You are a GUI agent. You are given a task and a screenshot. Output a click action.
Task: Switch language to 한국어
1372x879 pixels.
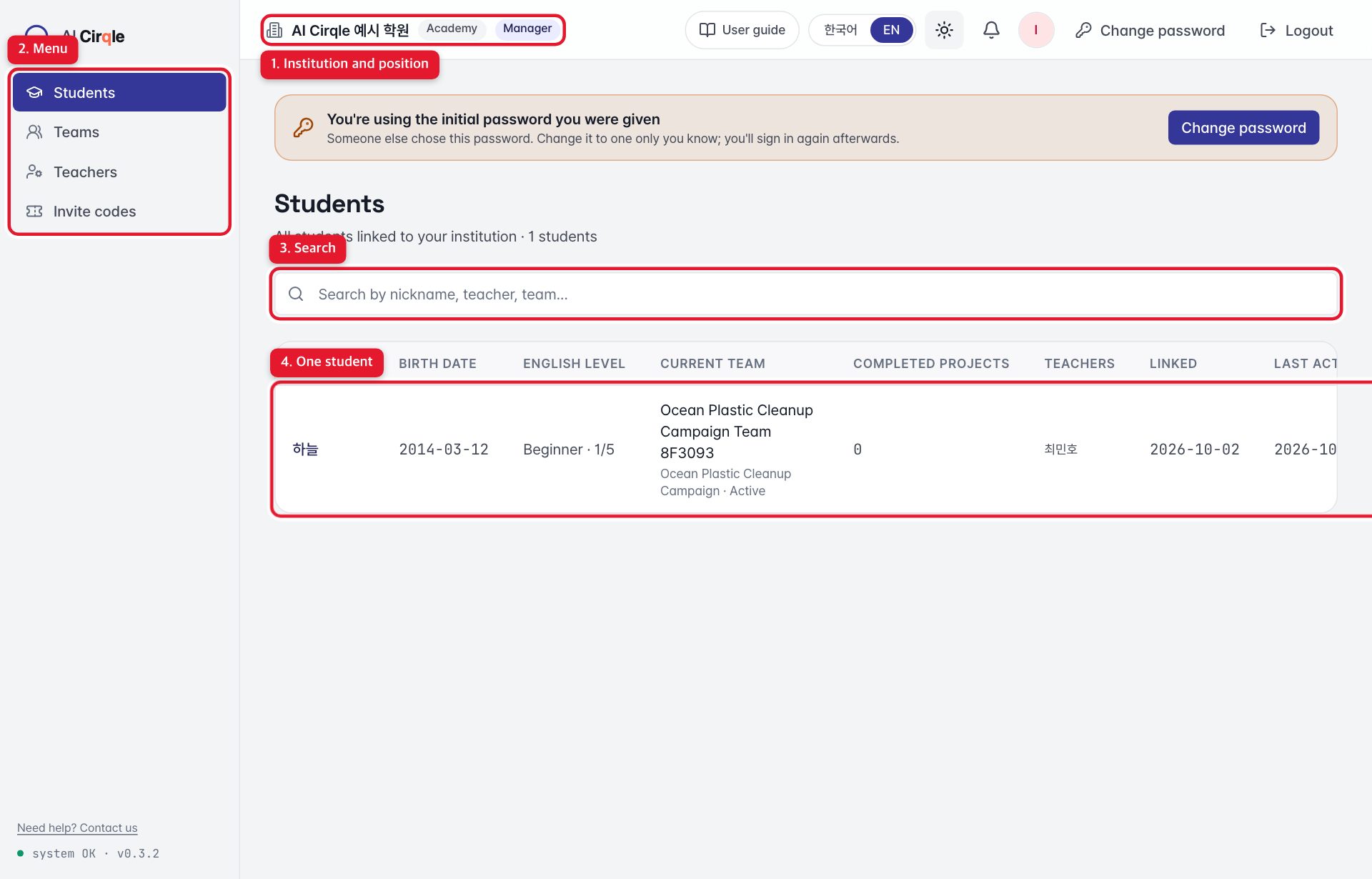point(840,30)
